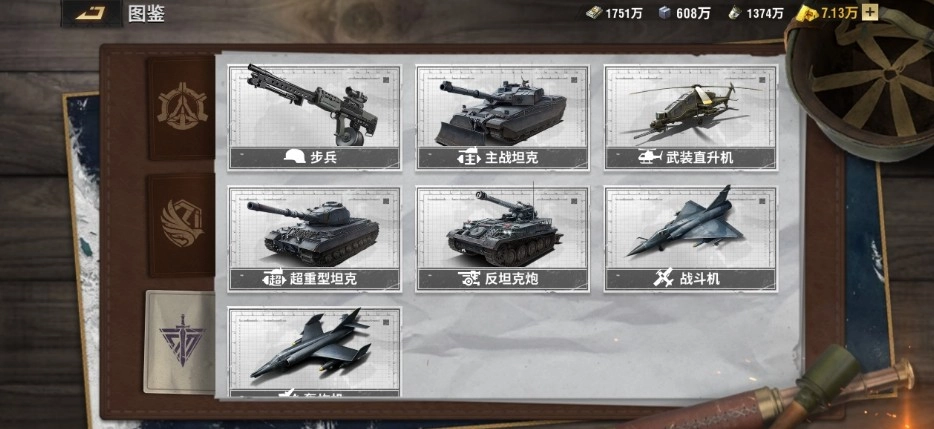Tap the back arrow next to 图鉴

click(x=91, y=13)
